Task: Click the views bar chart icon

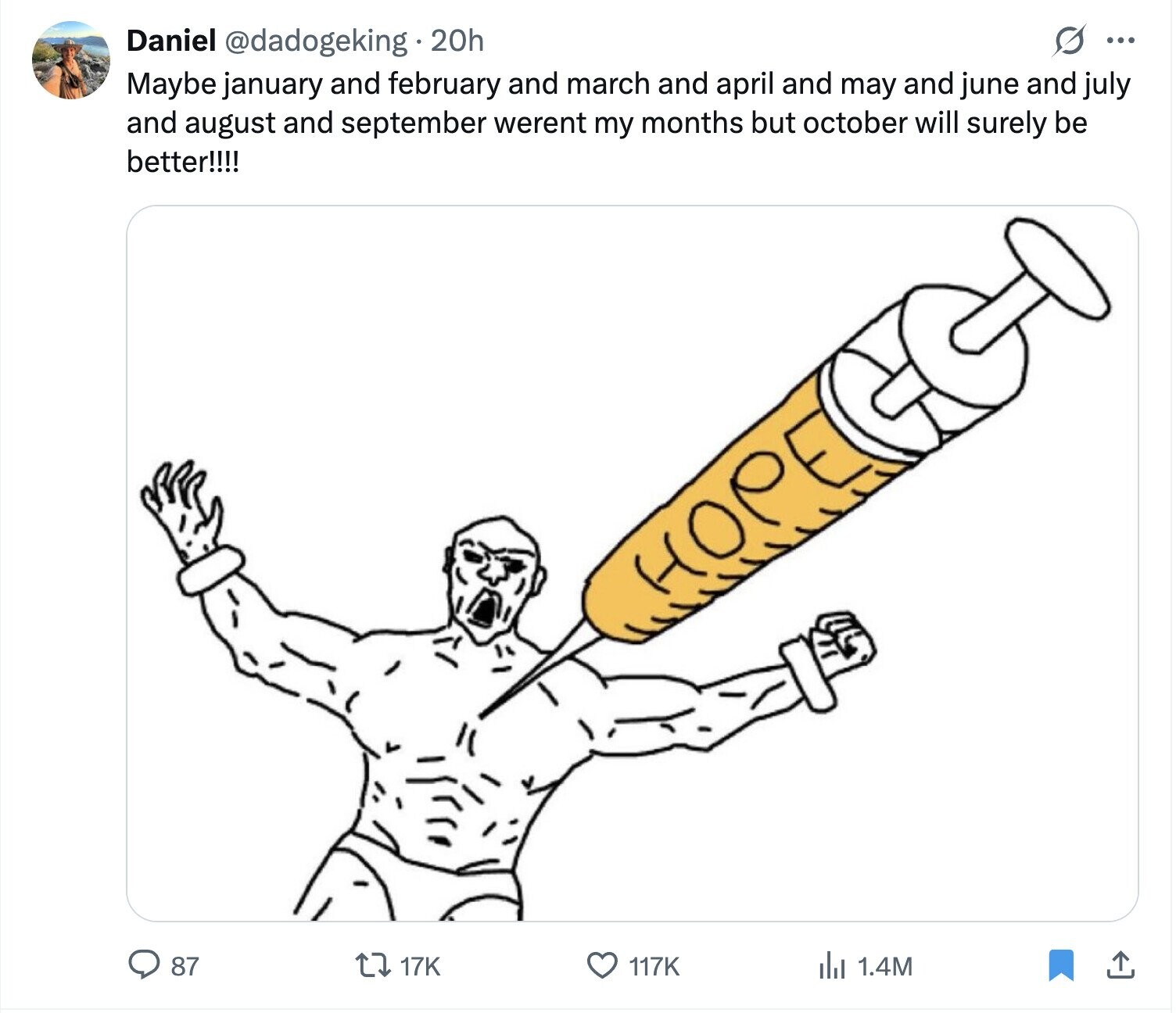Action: pos(832,966)
